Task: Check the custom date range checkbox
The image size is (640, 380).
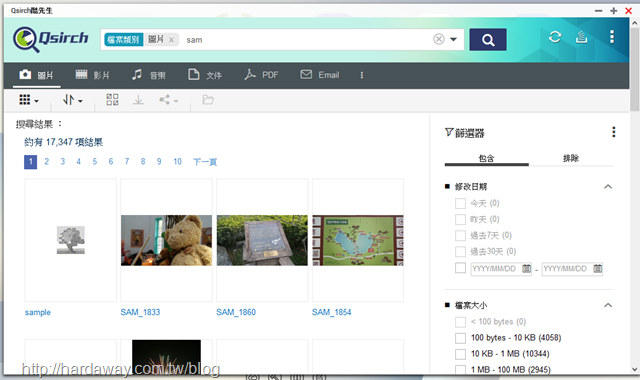Action: 460,268
